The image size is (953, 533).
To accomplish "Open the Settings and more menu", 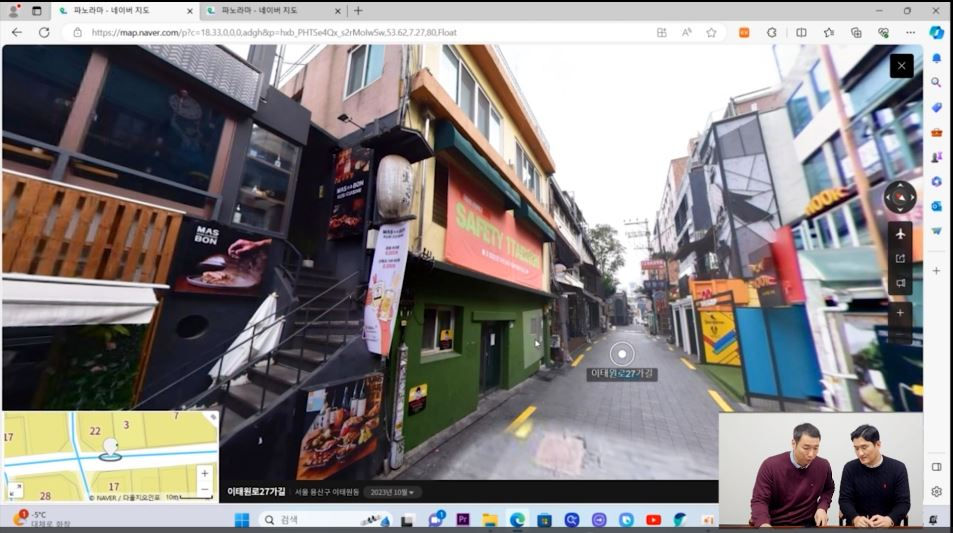I will [910, 33].
